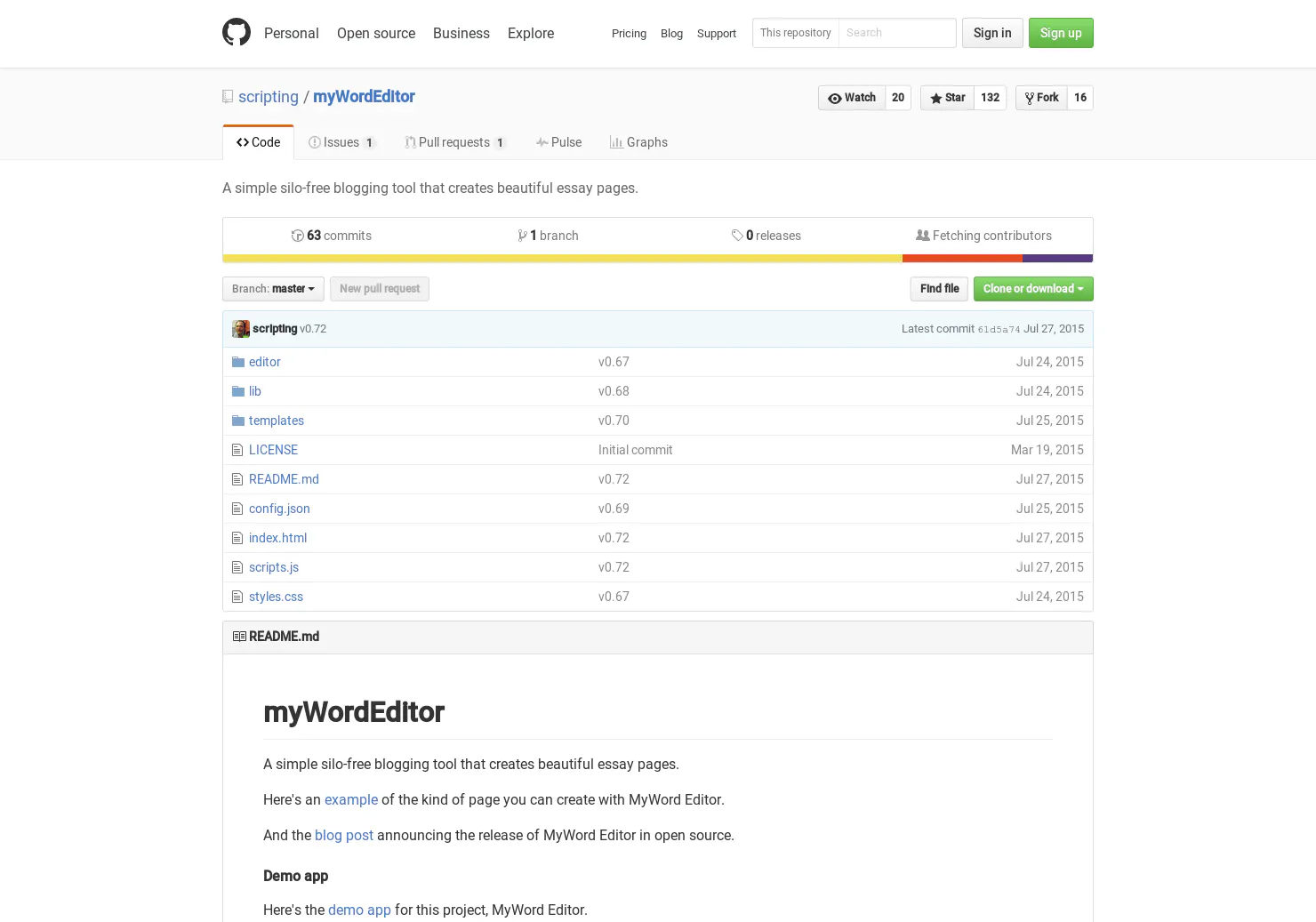Click the yellow language bar segment
This screenshot has width=1316, height=922.
pos(562,259)
